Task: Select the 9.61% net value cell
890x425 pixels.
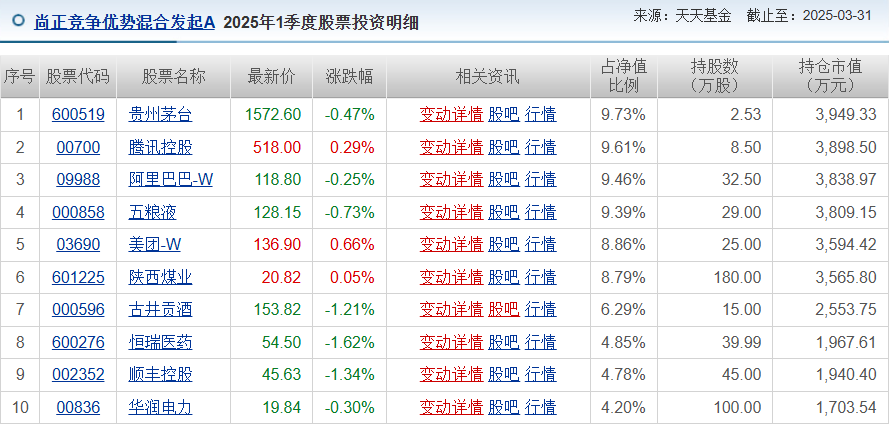Action: tap(624, 148)
